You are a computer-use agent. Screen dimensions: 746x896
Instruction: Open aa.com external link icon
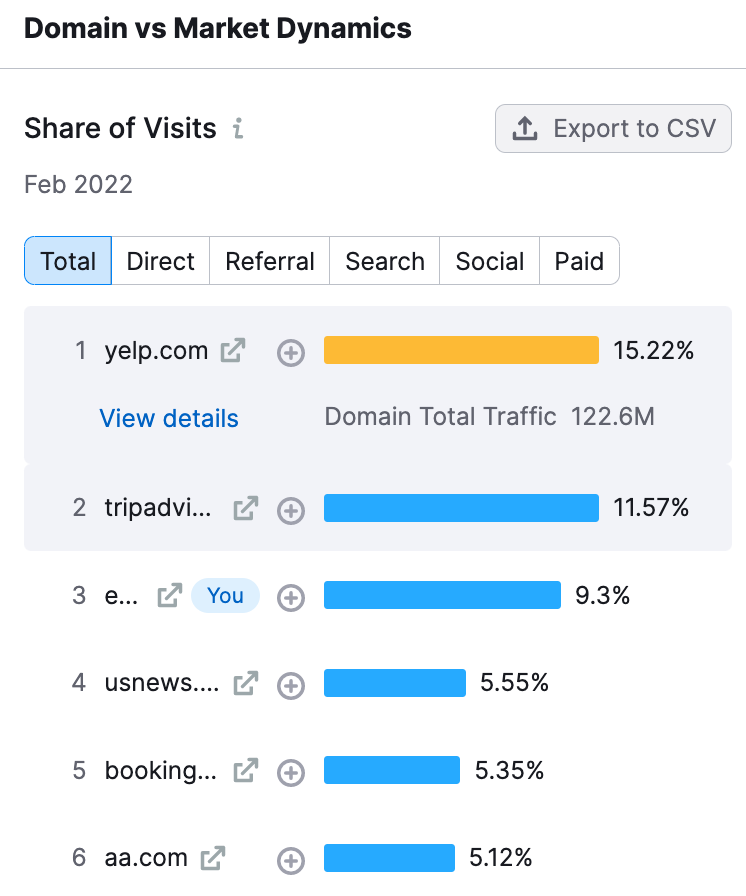[213, 858]
